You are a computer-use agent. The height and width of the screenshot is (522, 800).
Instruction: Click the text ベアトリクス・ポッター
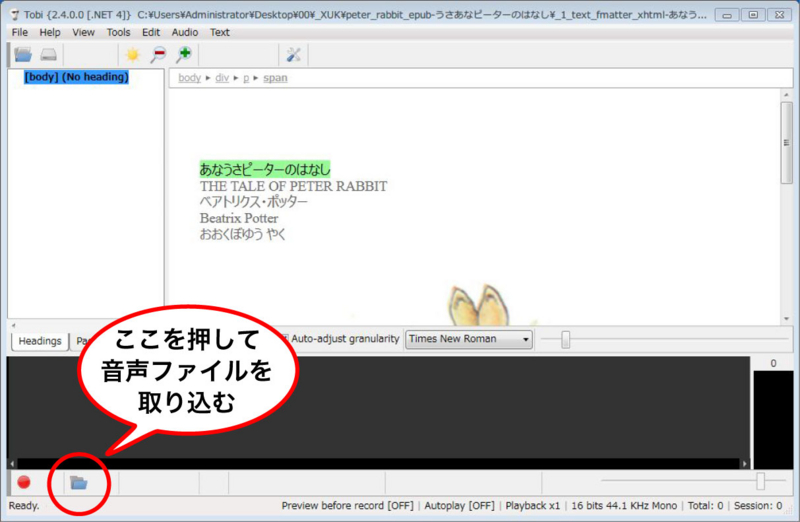[254, 202]
